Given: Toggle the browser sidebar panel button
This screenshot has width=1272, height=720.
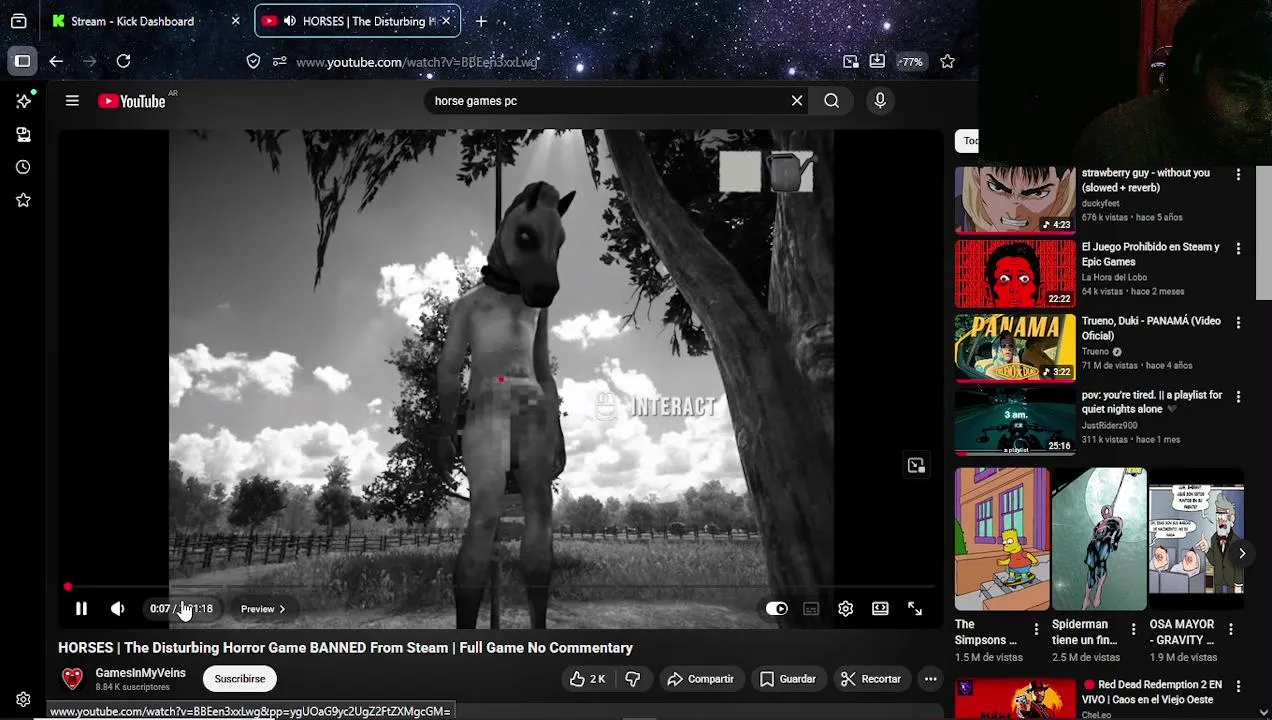Looking at the screenshot, I should click(x=22, y=62).
